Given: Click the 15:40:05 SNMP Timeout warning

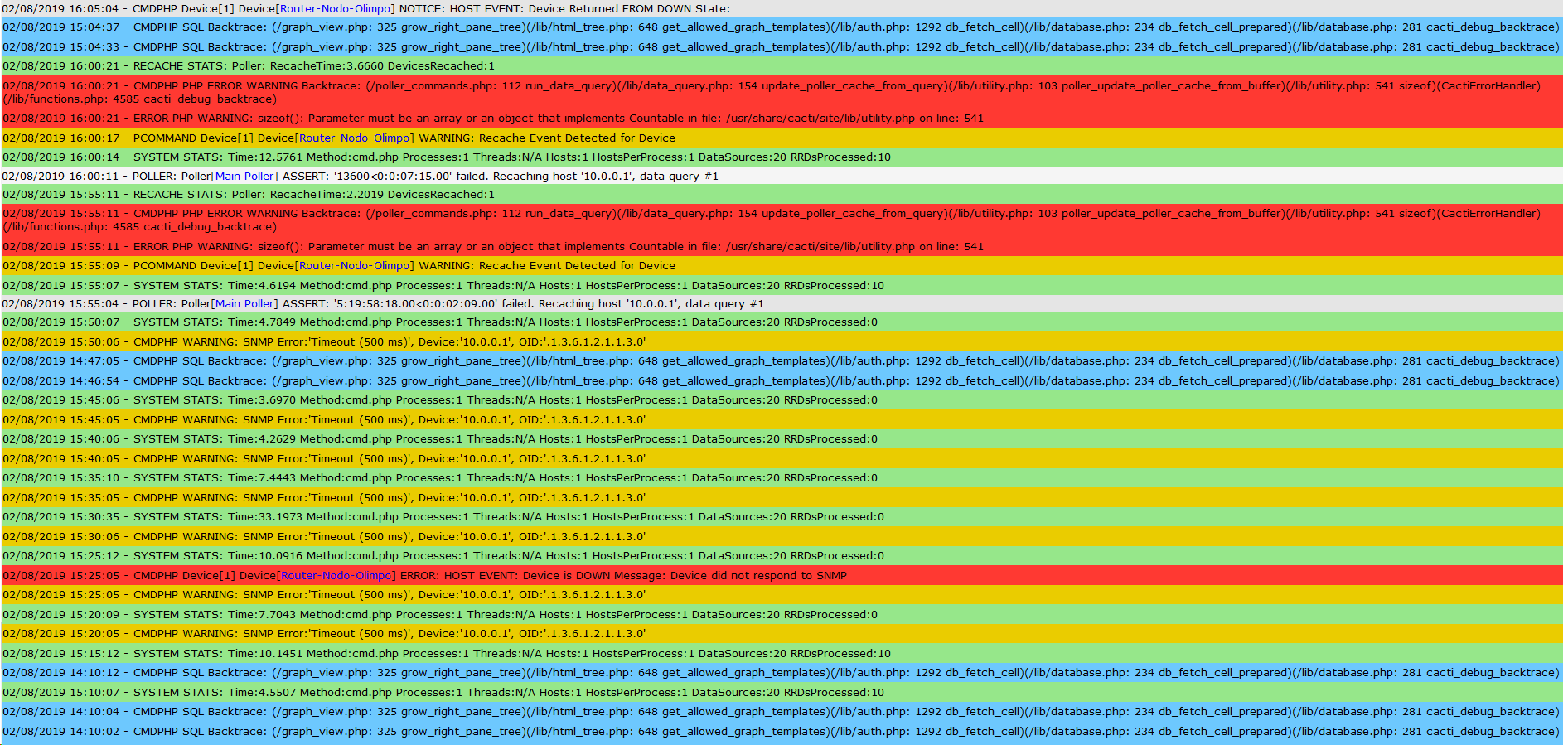Looking at the screenshot, I should (782, 459).
